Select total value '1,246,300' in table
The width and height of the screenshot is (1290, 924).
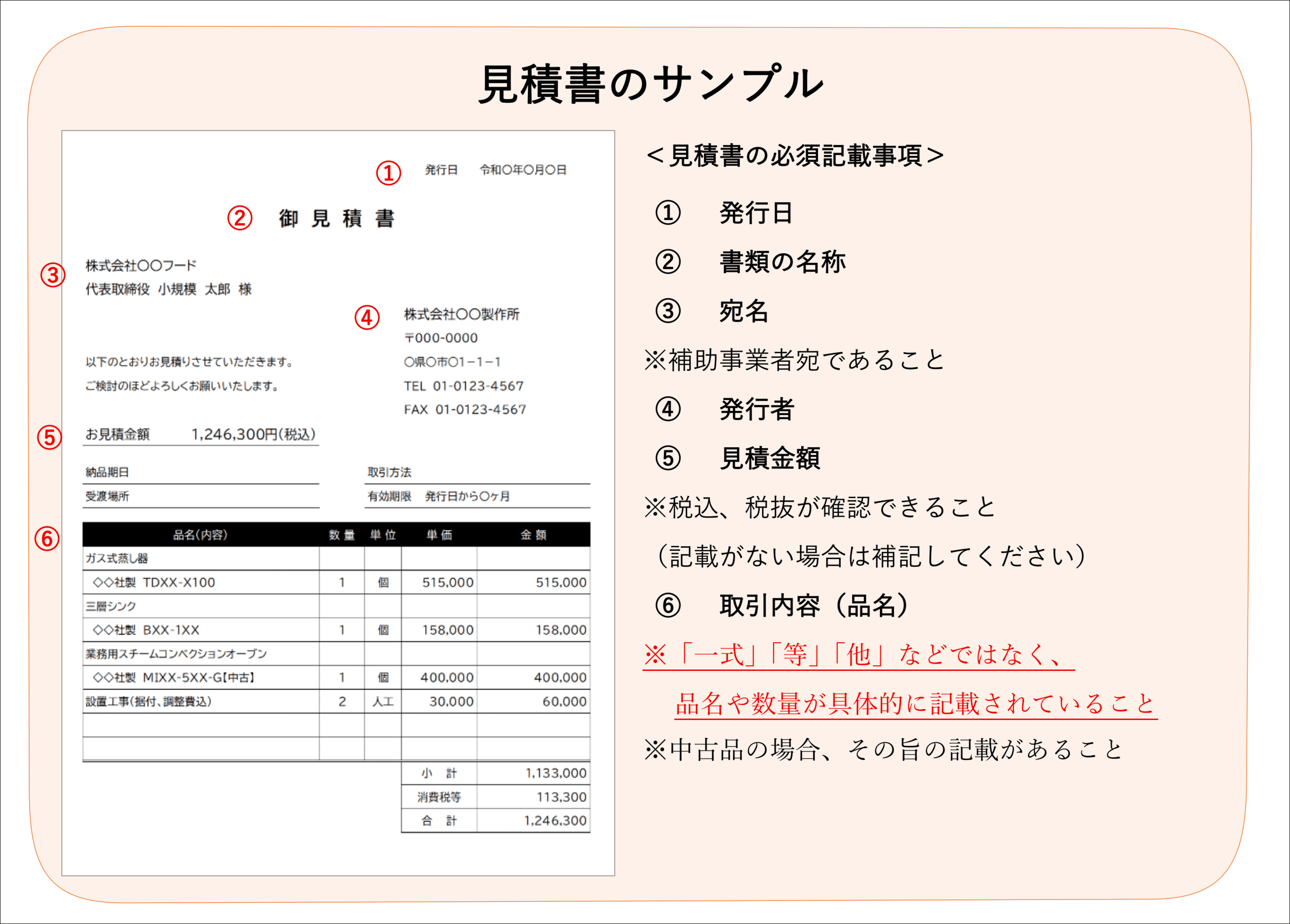555,821
